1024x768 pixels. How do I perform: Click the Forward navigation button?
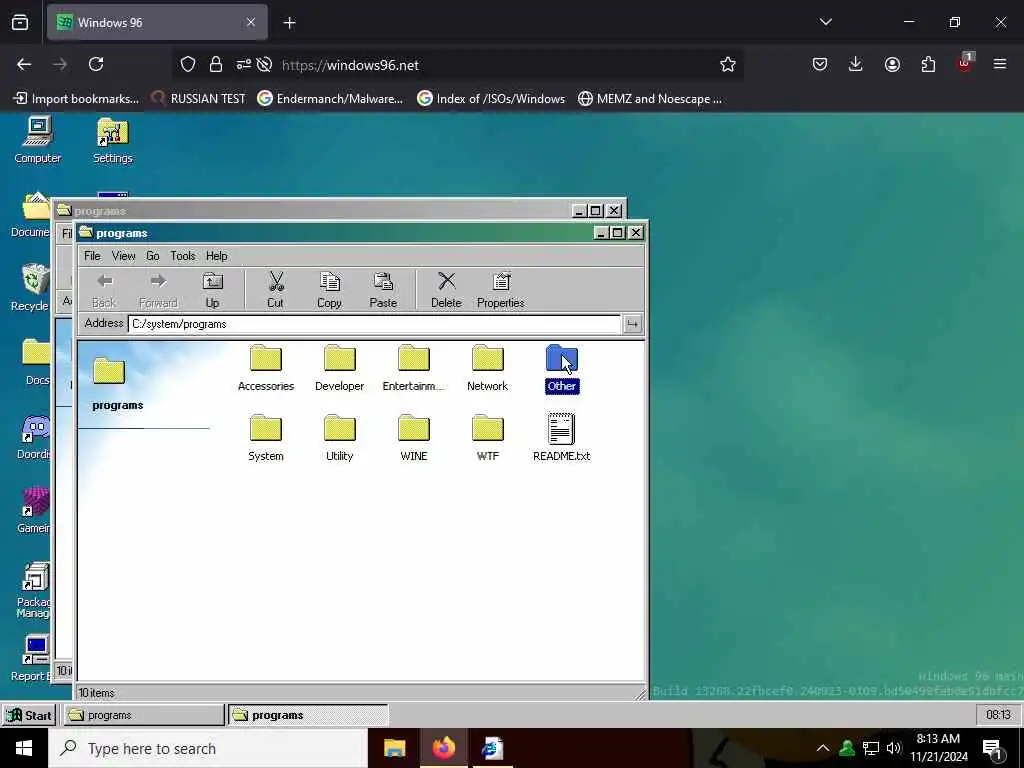click(x=158, y=290)
